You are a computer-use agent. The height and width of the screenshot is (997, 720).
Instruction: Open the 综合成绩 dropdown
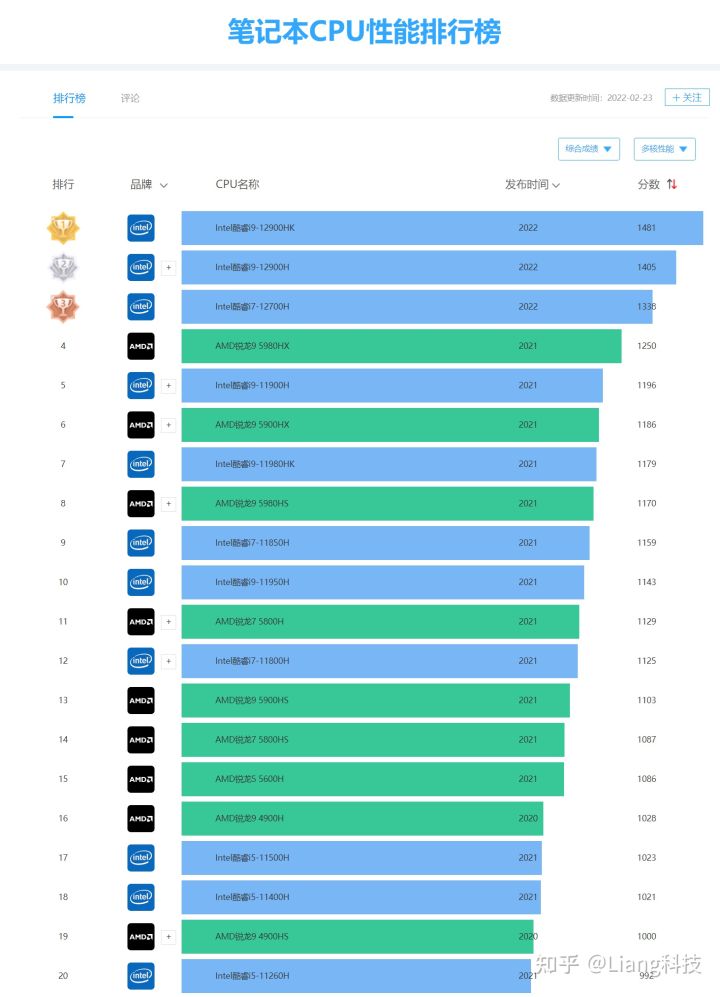pos(588,149)
